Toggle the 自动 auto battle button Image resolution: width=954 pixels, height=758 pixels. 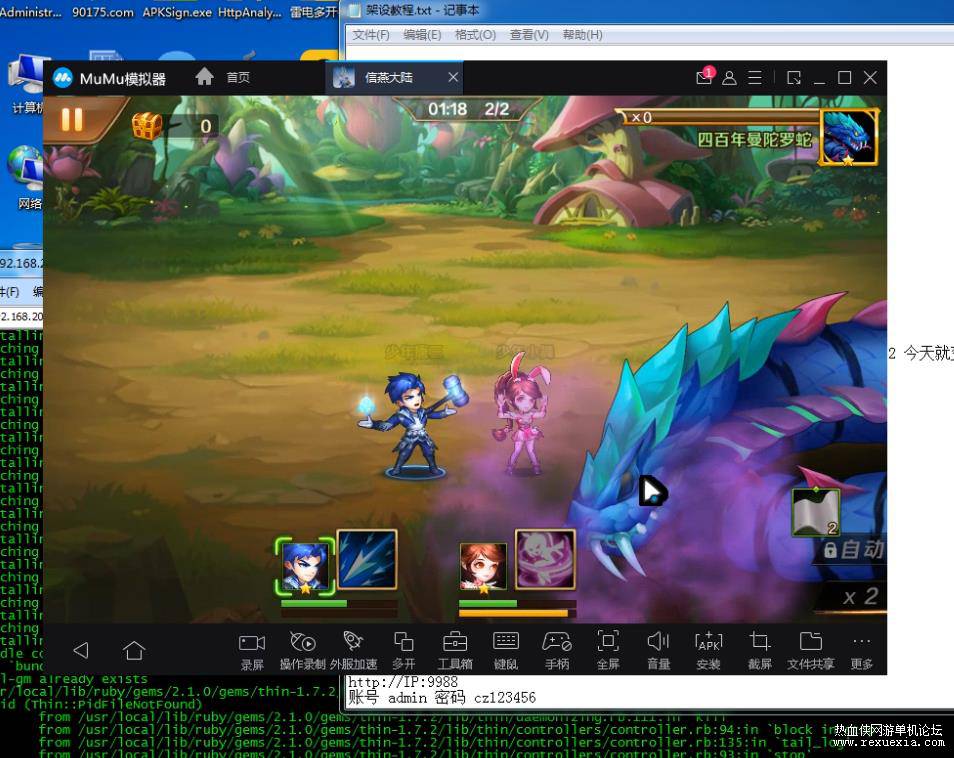pyautogui.click(x=852, y=550)
